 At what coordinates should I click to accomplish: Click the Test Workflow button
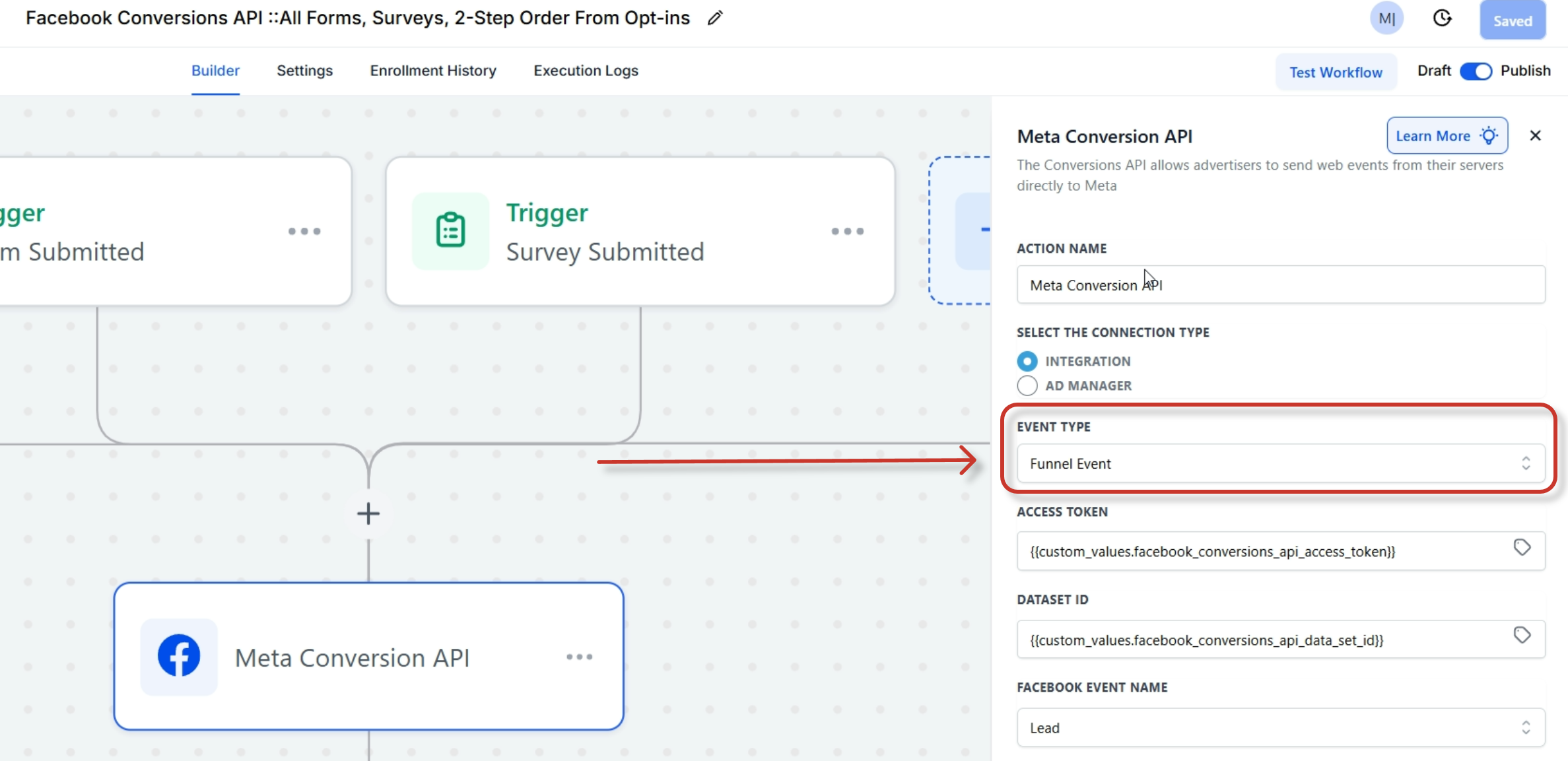click(1336, 72)
